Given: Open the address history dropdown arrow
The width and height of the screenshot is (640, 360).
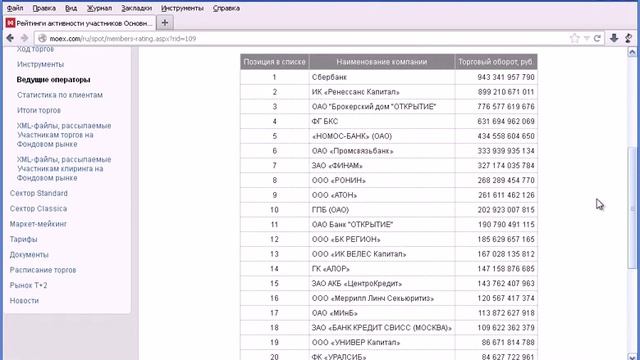Looking at the screenshot, I should [x=587, y=38].
